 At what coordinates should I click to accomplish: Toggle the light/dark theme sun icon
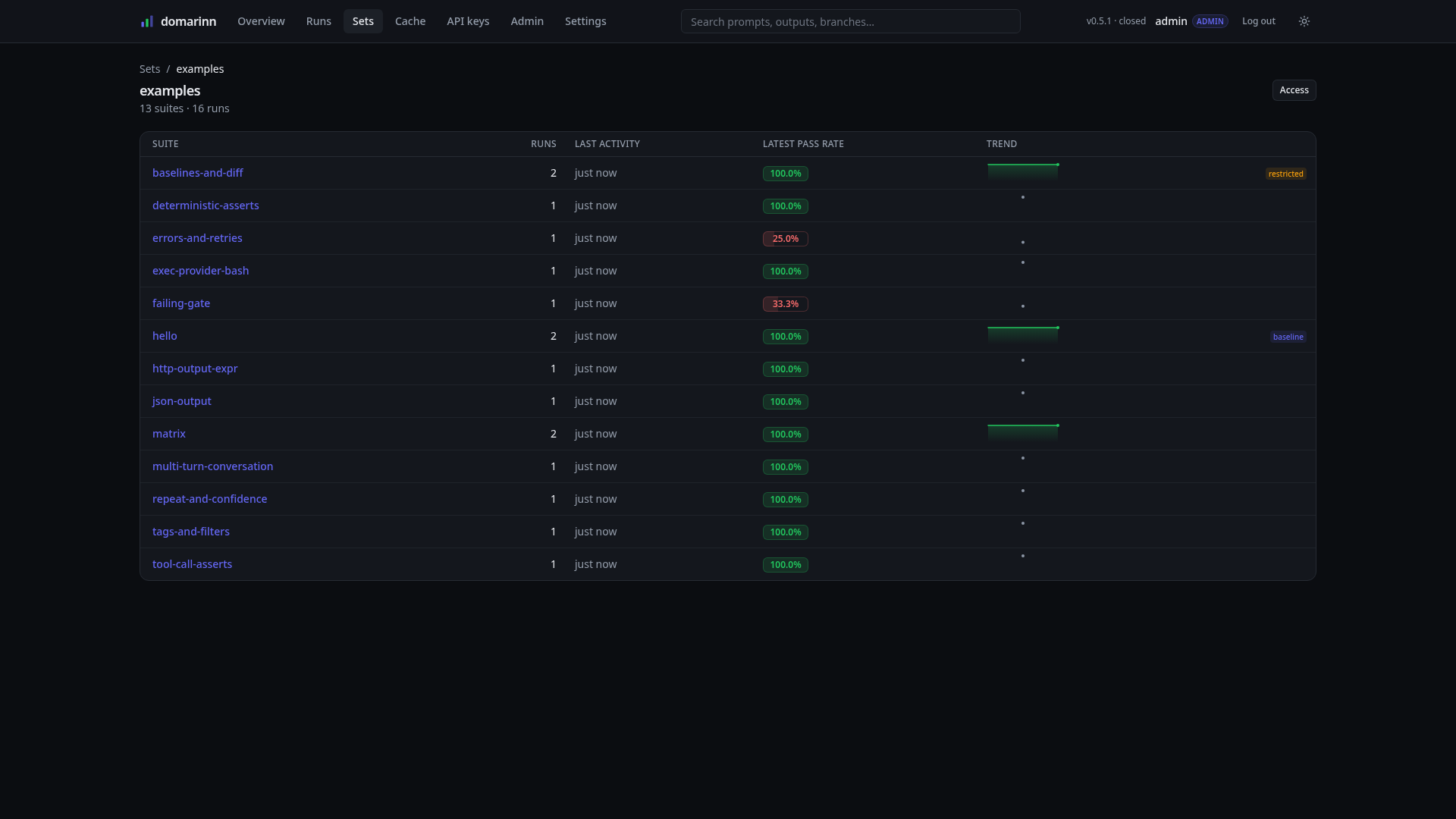click(x=1304, y=21)
